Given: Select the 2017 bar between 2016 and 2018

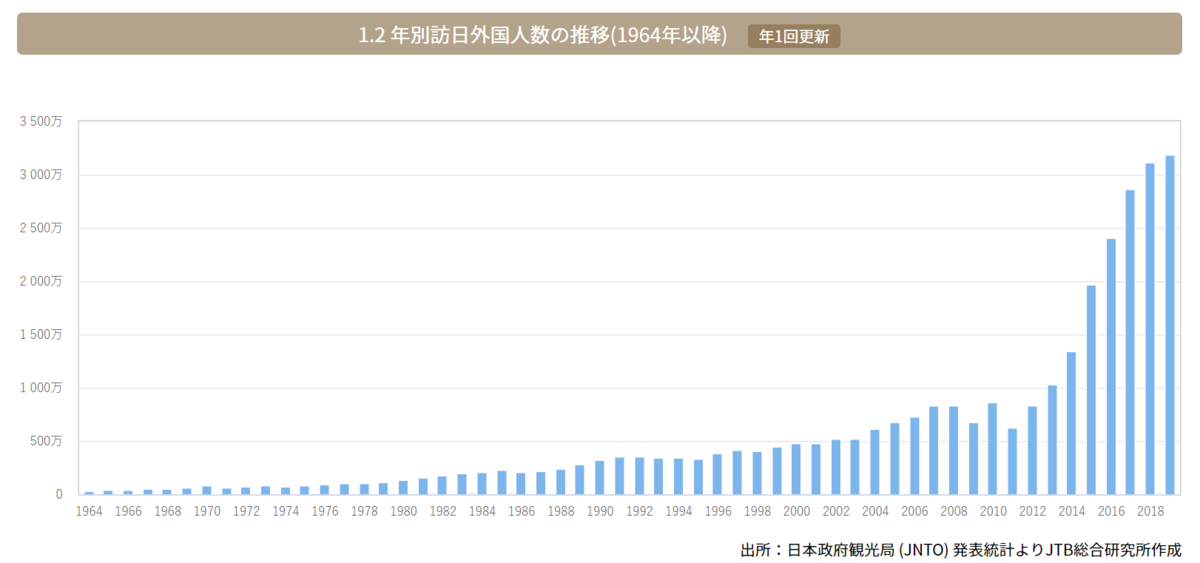Looking at the screenshot, I should click(x=1130, y=342).
